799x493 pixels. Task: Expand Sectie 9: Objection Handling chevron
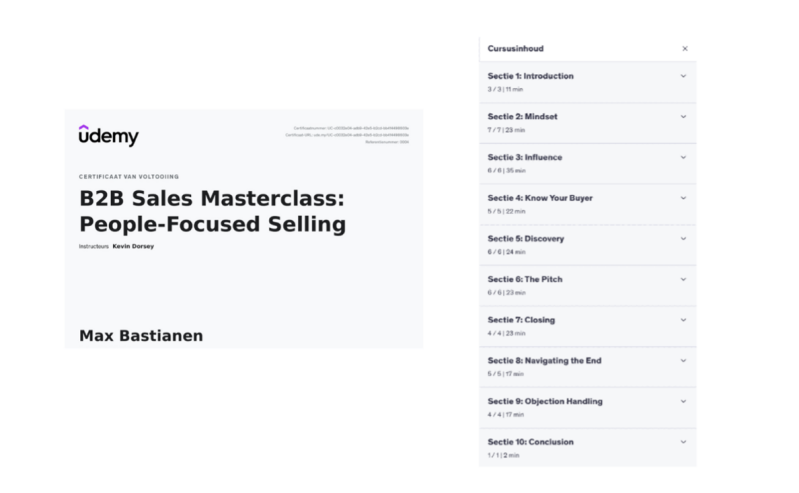[684, 401]
